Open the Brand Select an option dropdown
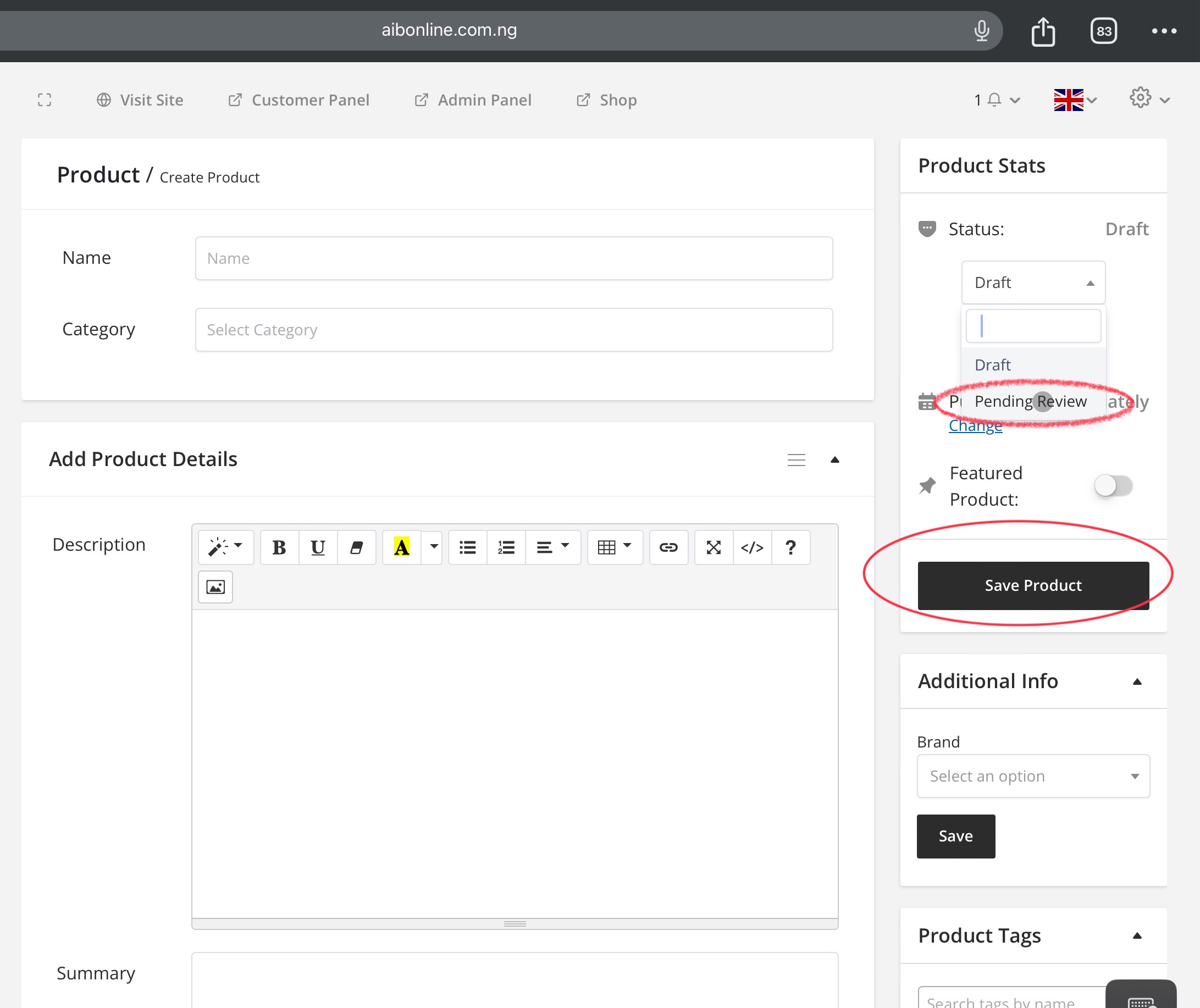The width and height of the screenshot is (1200, 1008). 1033,776
